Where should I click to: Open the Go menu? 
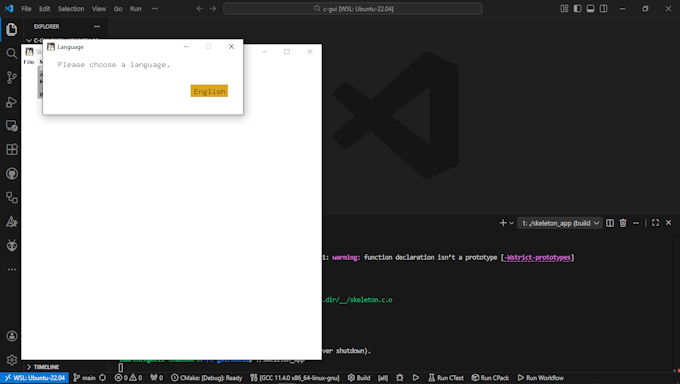click(x=118, y=9)
